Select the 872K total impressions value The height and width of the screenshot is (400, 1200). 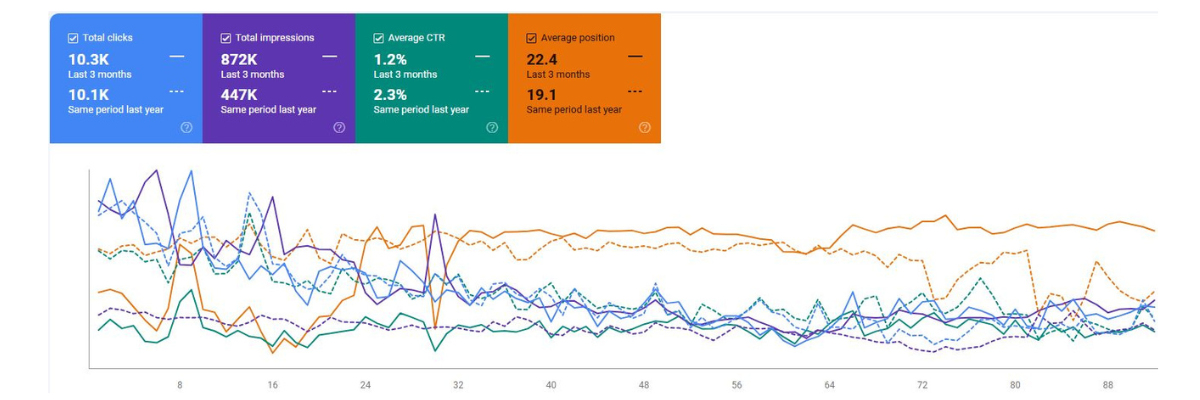point(239,59)
